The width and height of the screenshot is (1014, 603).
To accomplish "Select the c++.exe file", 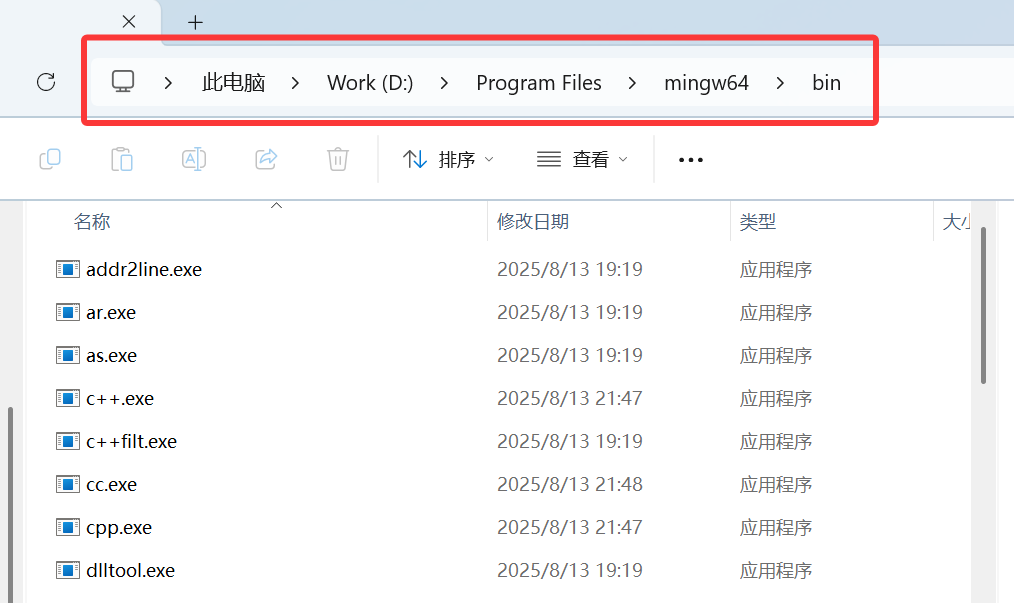I will pos(120,399).
